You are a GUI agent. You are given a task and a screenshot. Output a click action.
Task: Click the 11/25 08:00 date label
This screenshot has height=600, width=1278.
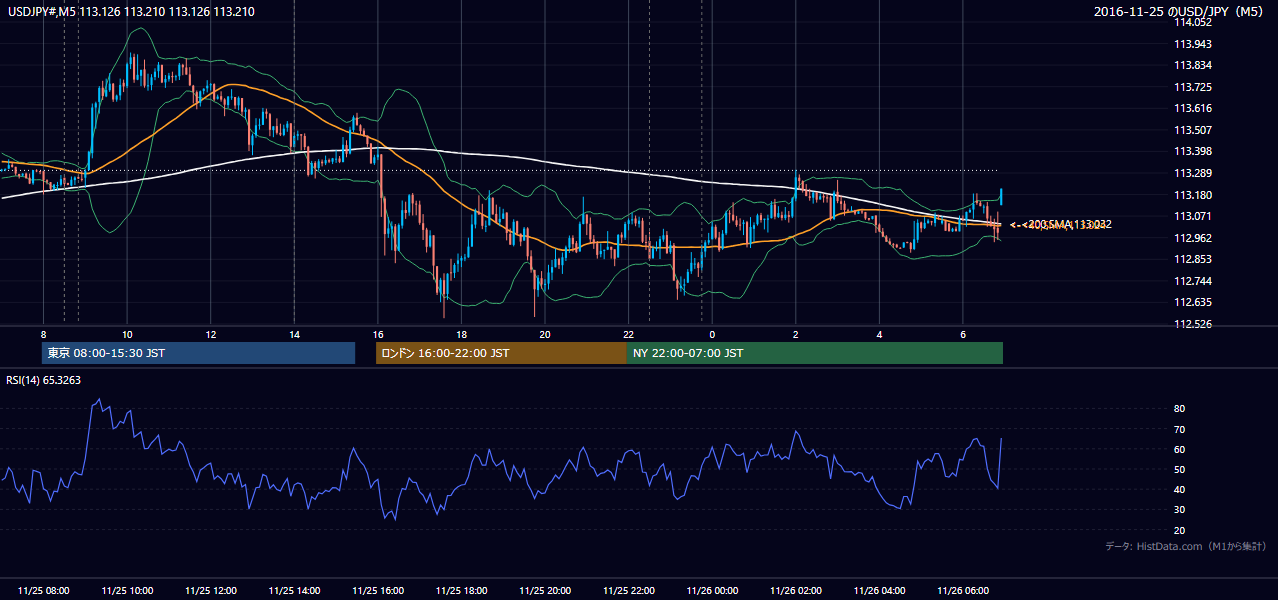[44, 591]
